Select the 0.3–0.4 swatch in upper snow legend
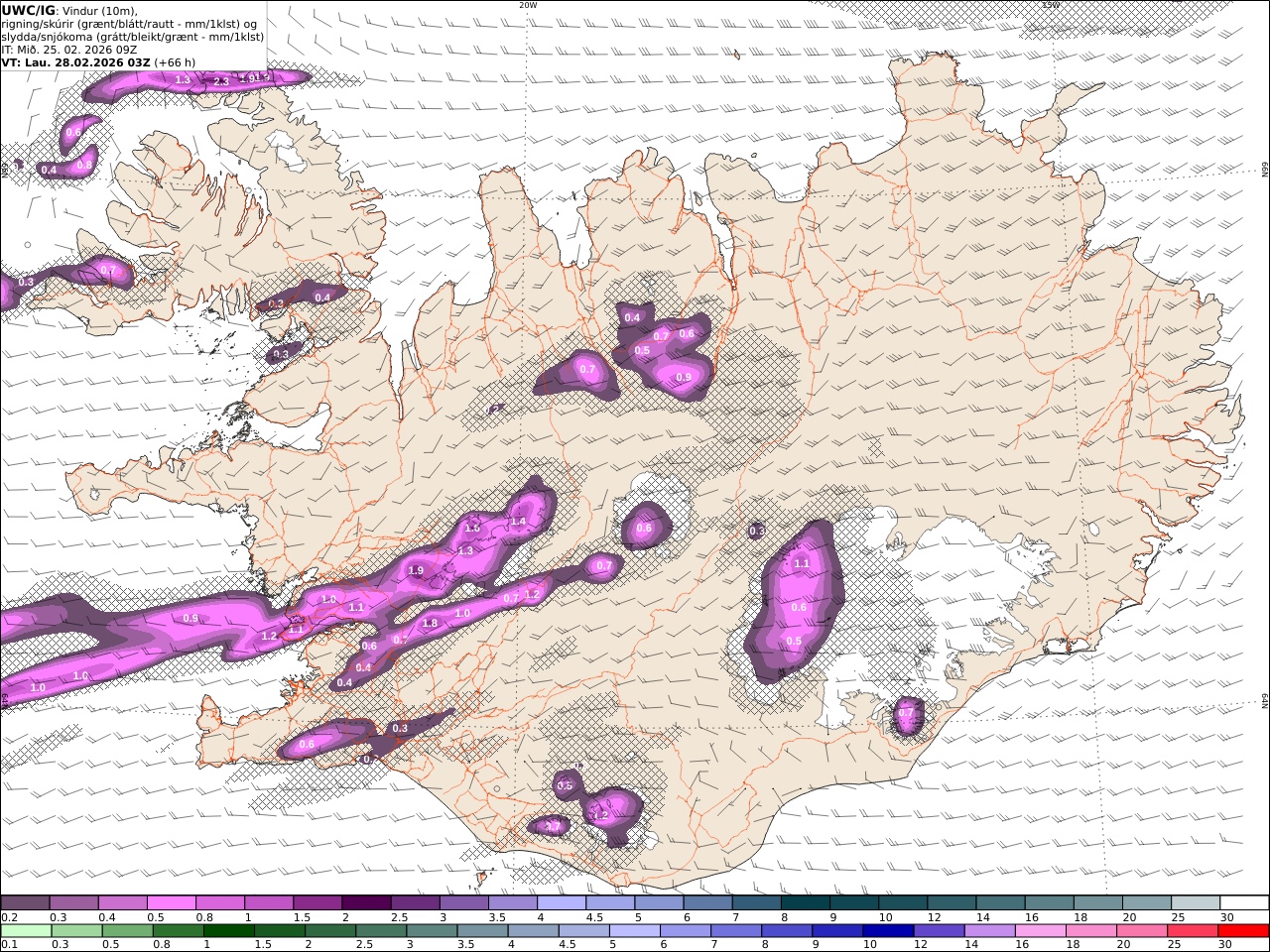 [74, 903]
